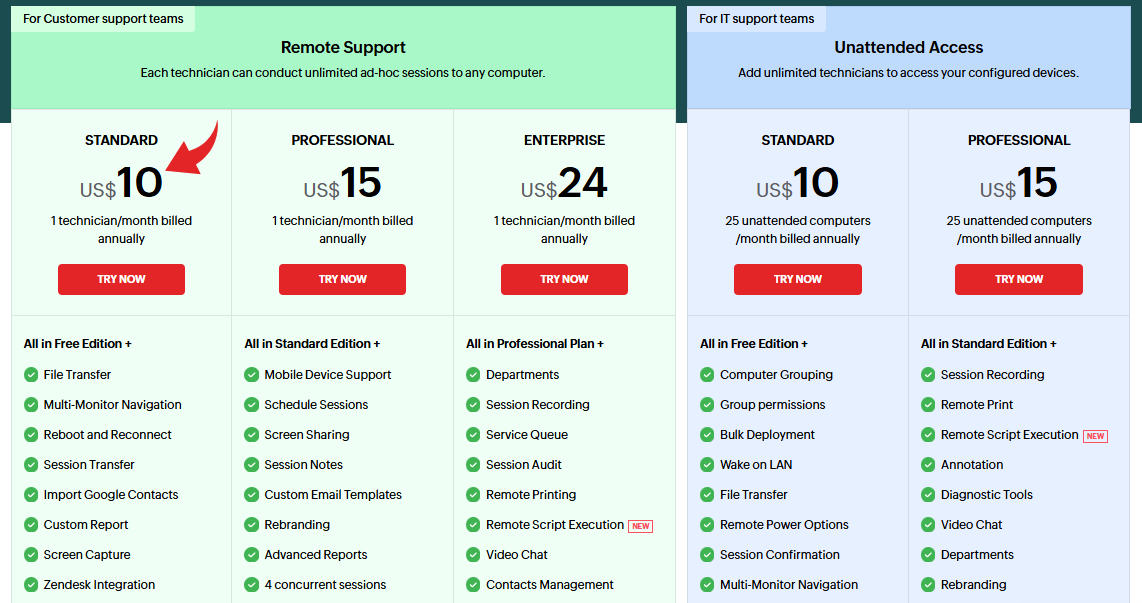Click the check icon beside Diagnostic Tools
The image size is (1142, 603).
(928, 494)
